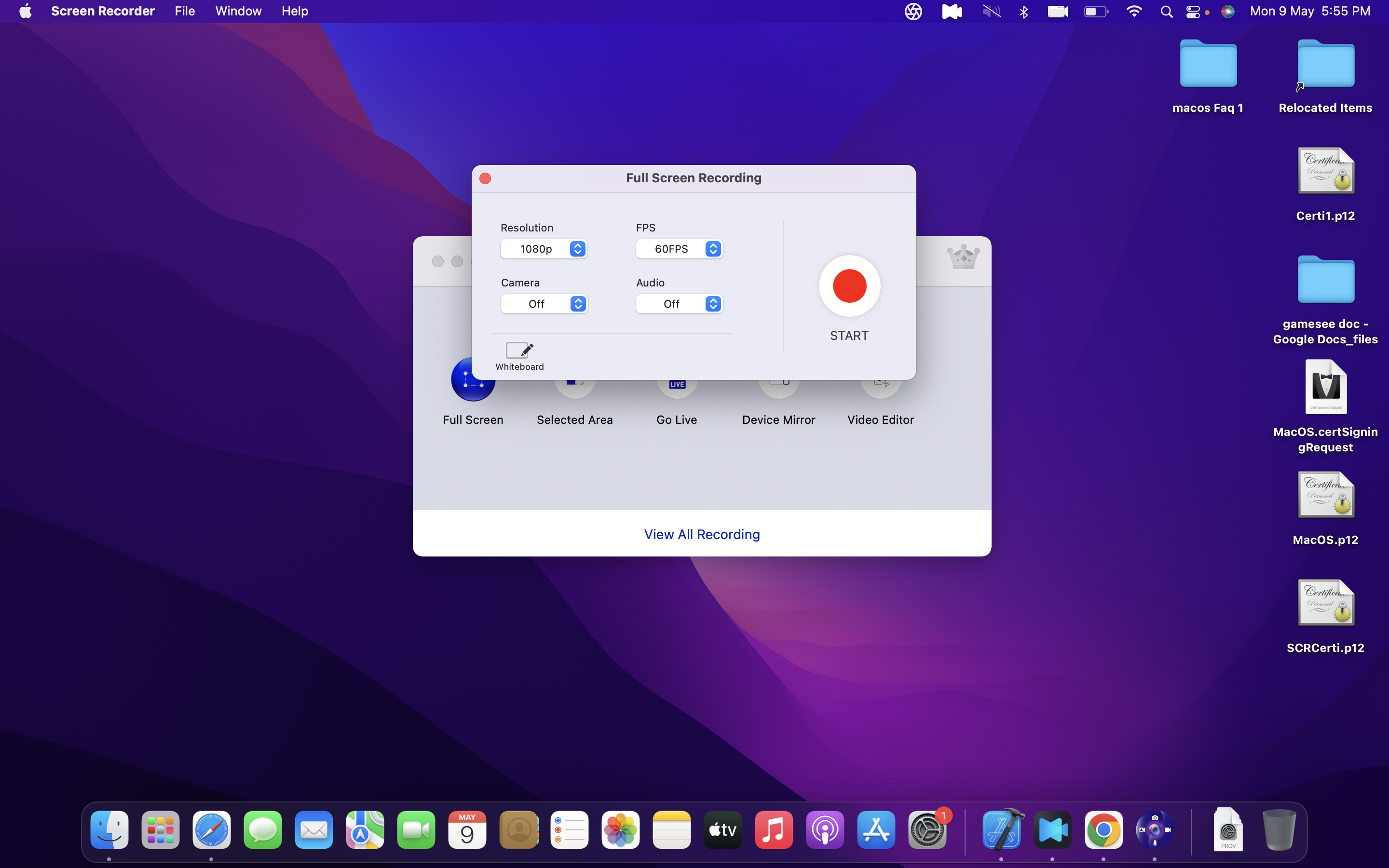Expand the Audio dropdown currently Off
Image resolution: width=1389 pixels, height=868 pixels.
tap(714, 303)
